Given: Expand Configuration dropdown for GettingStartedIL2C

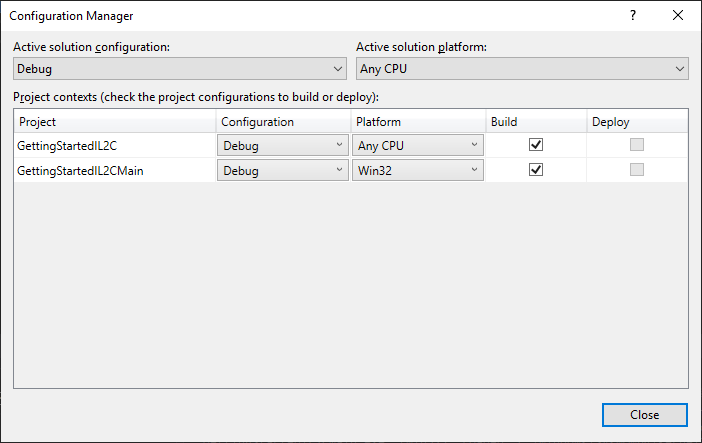Looking at the screenshot, I should click(282, 145).
